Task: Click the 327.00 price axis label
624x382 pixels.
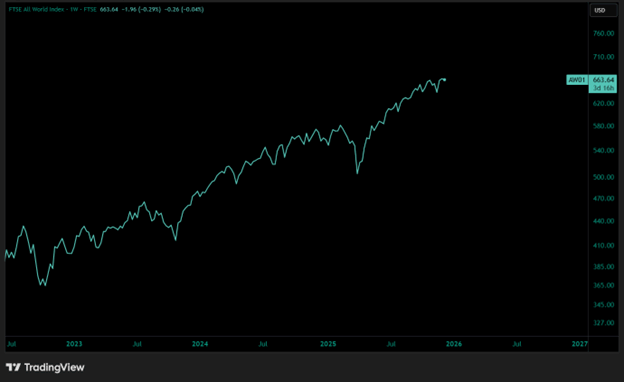Action: coord(603,323)
